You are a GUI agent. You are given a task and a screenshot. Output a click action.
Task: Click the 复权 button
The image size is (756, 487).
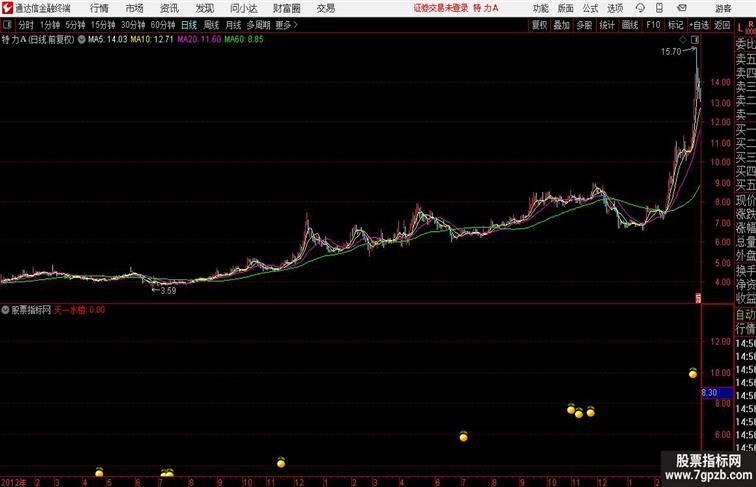[x=539, y=25]
